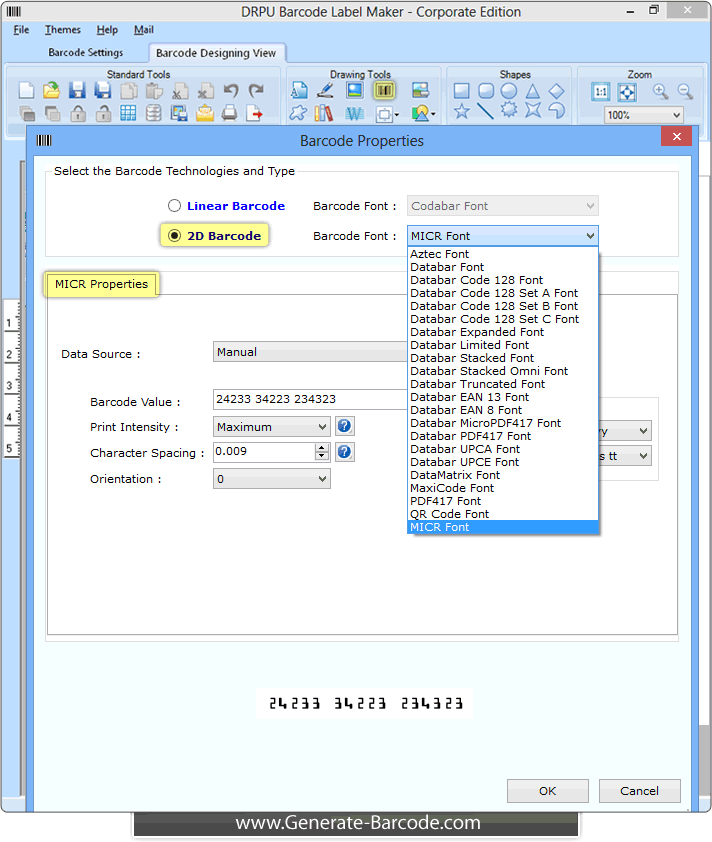Select the Diamond shape

point(557,91)
